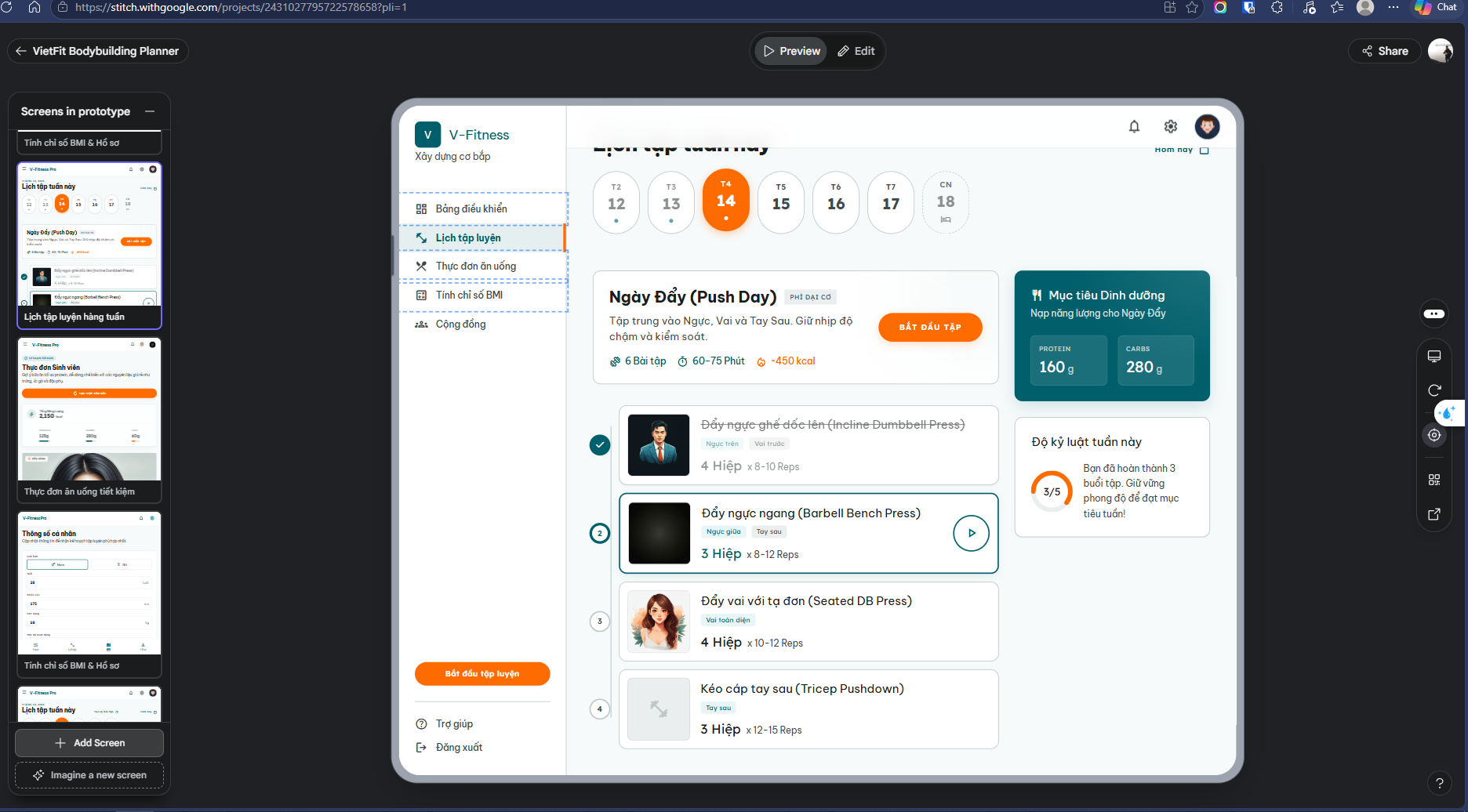Open Bảng điều khiển in the sidebar
The image size is (1468, 812).
pyautogui.click(x=483, y=208)
